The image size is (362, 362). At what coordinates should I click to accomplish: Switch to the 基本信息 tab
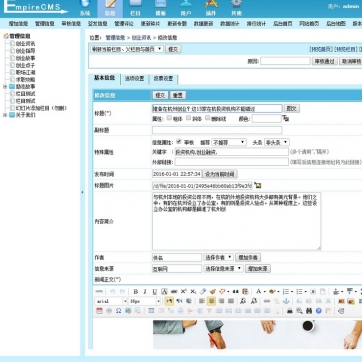click(104, 78)
